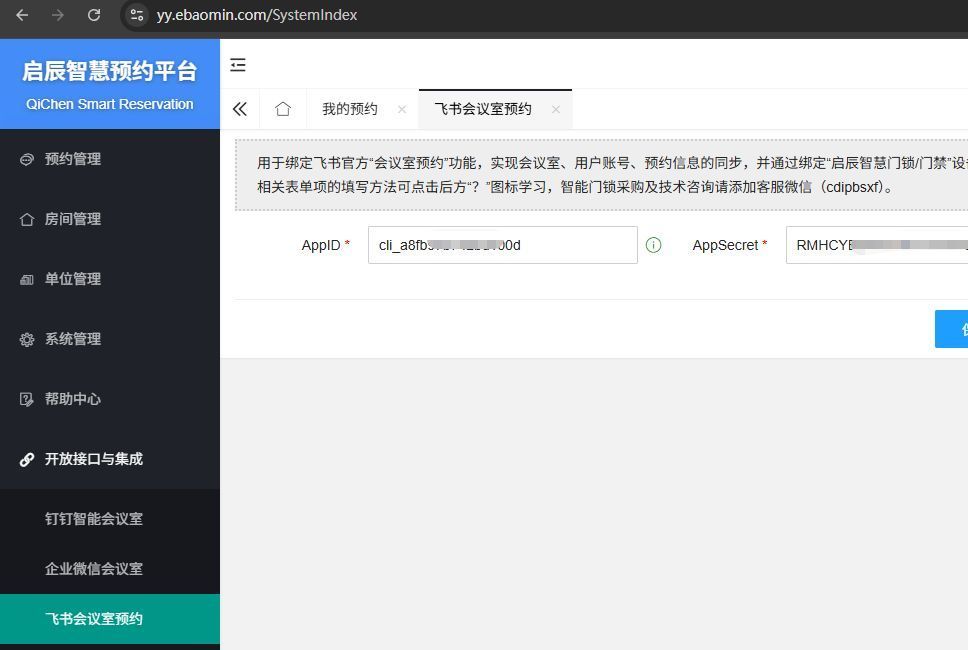Click the green info icon after AppID
This screenshot has height=650, width=968.
click(653, 245)
